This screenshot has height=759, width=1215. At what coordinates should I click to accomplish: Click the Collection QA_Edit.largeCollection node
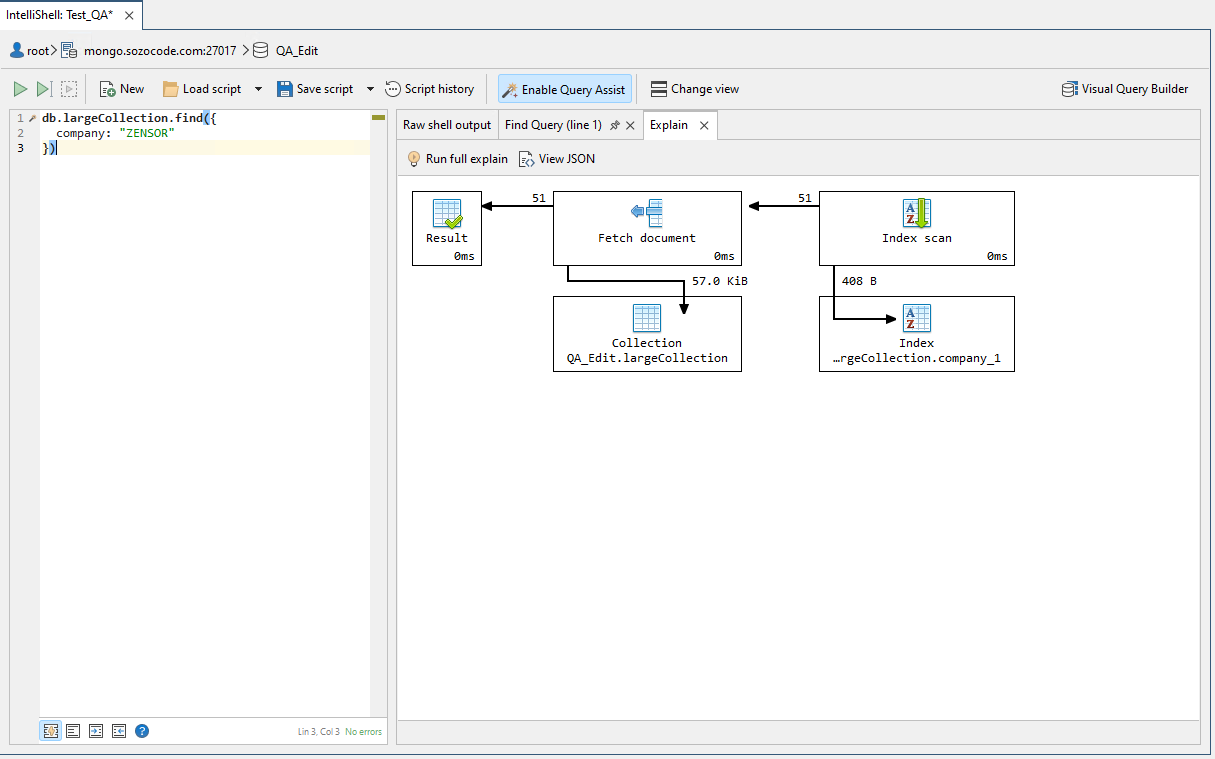(x=647, y=334)
